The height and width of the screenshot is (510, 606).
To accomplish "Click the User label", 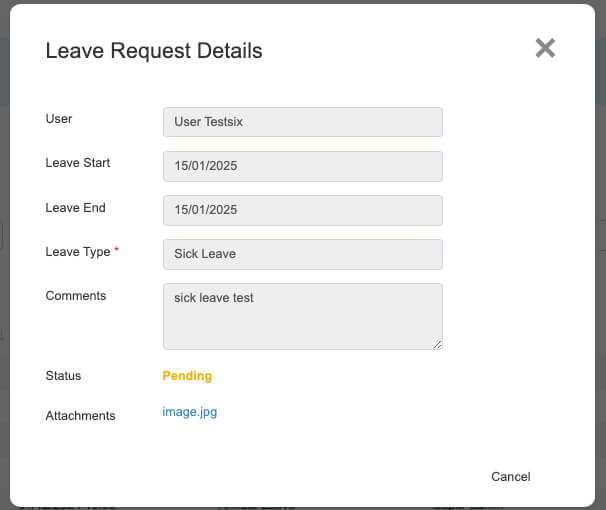I will click(59, 119).
